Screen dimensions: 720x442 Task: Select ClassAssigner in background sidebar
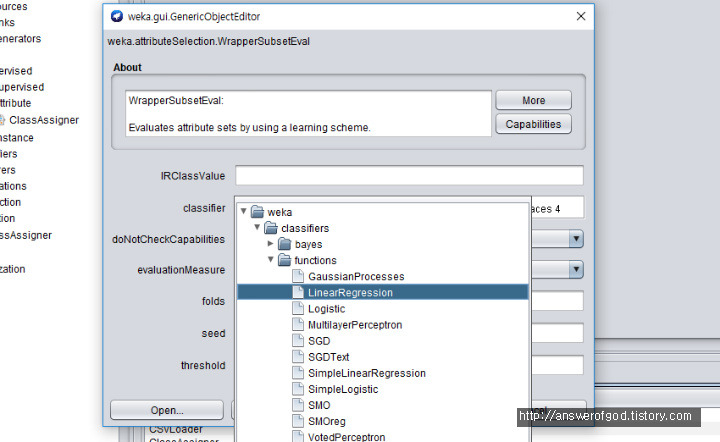(x=44, y=120)
